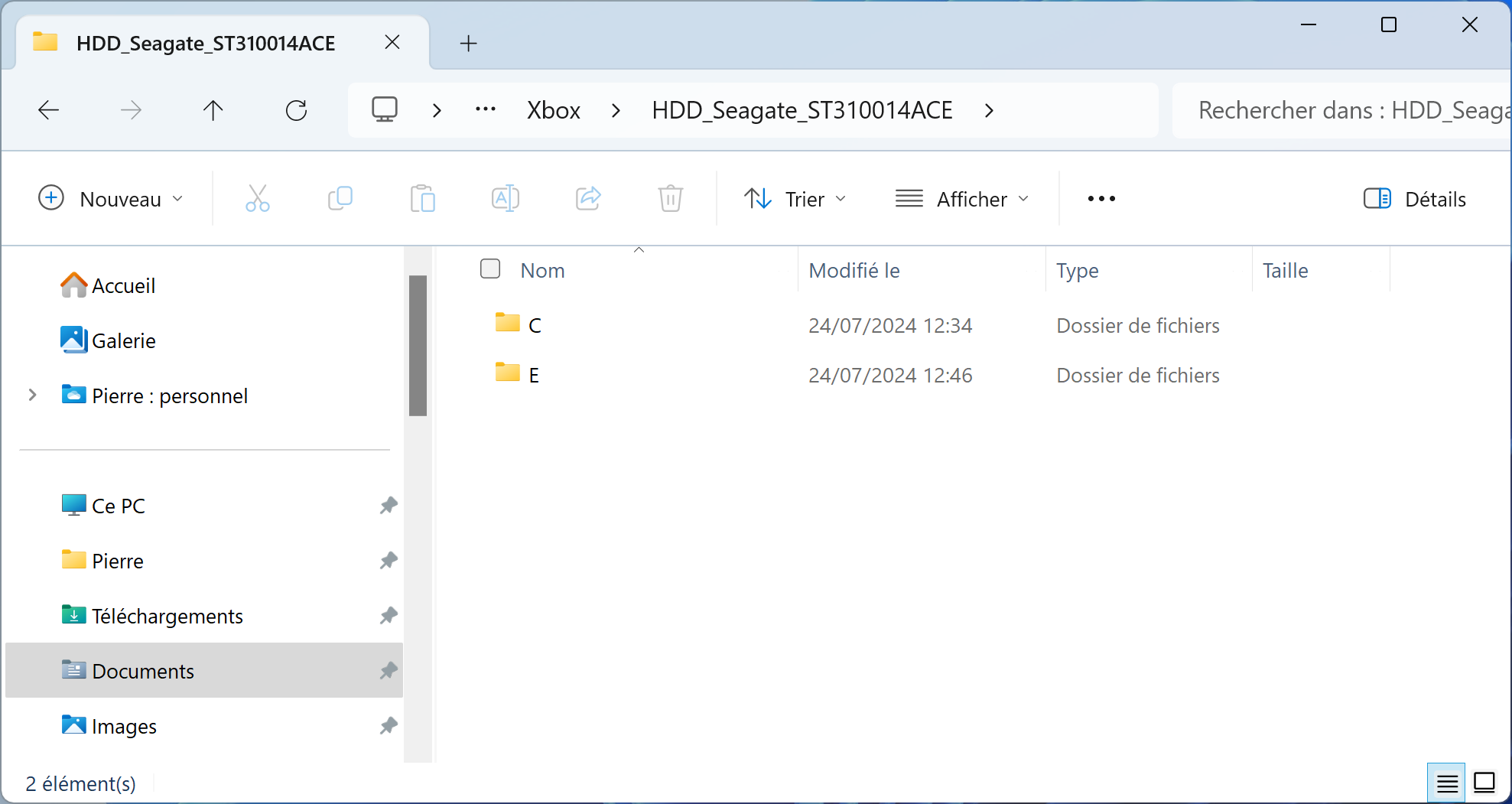
Task: Click the Rename icon in toolbar
Action: click(506, 199)
